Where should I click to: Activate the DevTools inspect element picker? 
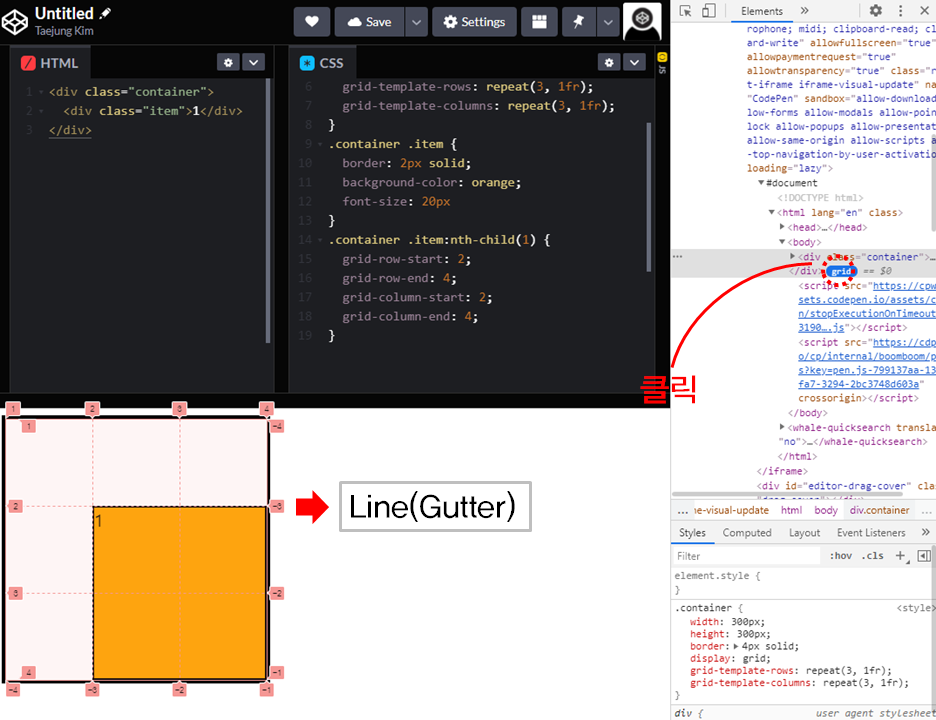tap(685, 11)
